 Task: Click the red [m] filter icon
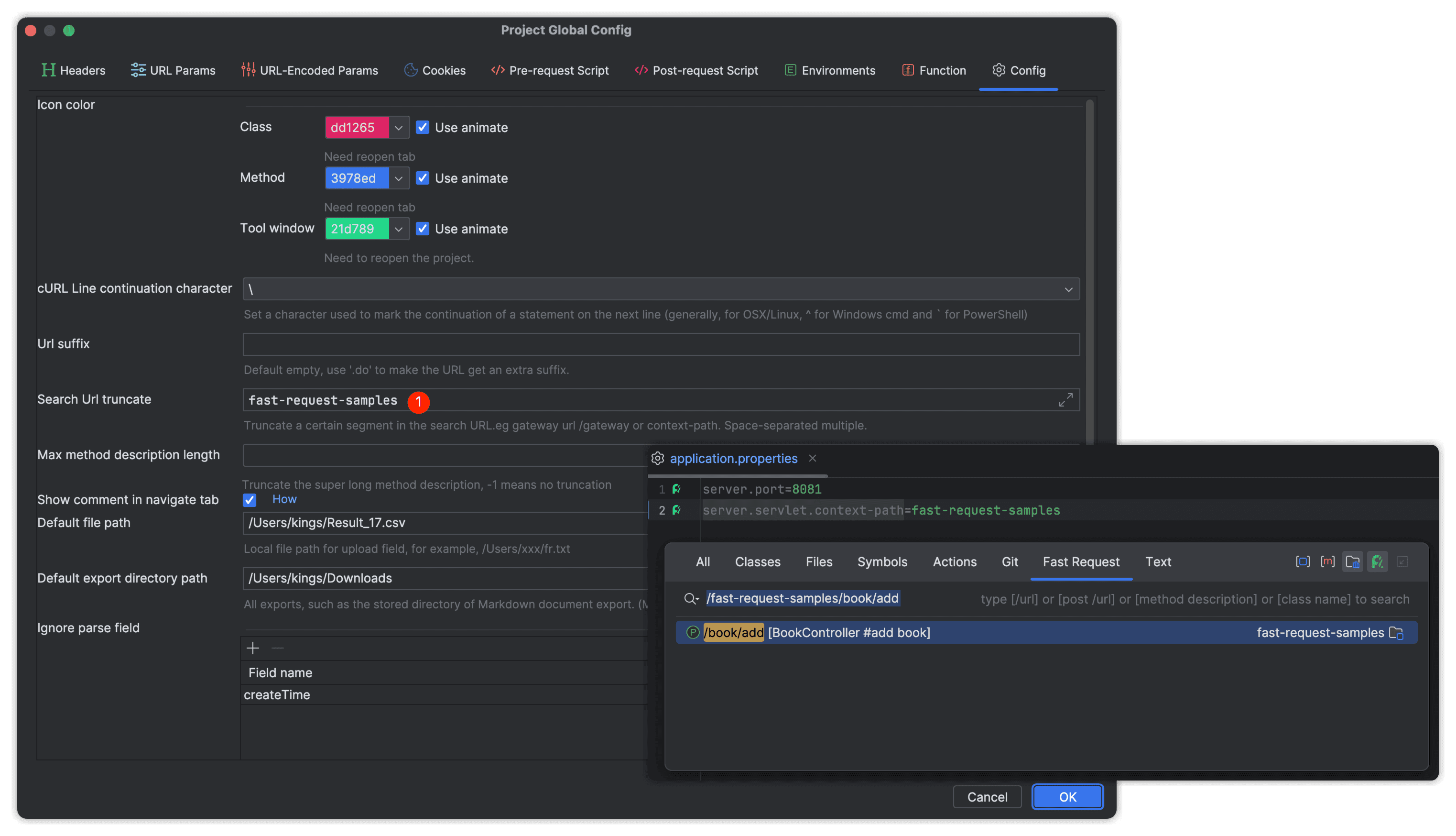(x=1327, y=561)
